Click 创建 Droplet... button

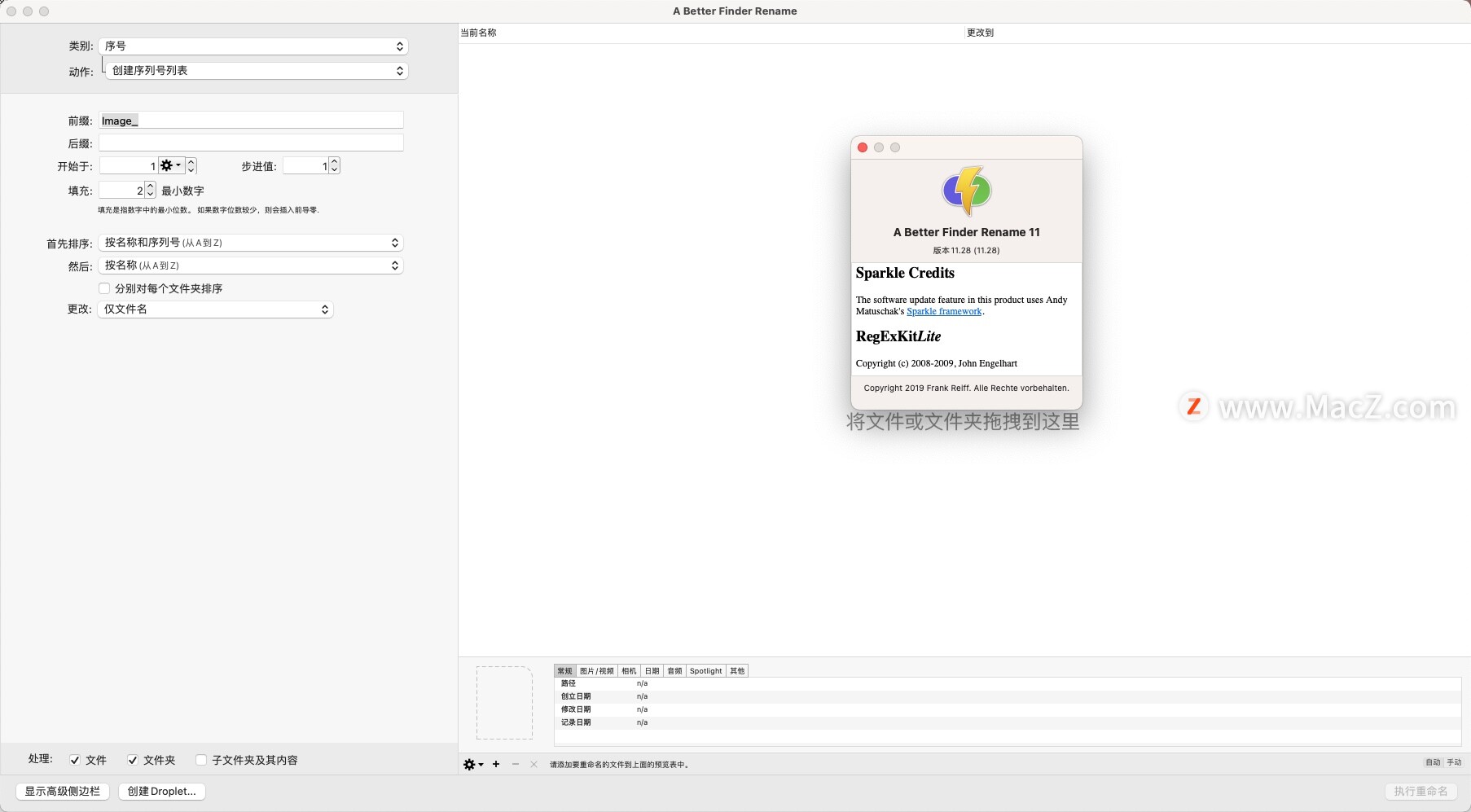point(162,791)
